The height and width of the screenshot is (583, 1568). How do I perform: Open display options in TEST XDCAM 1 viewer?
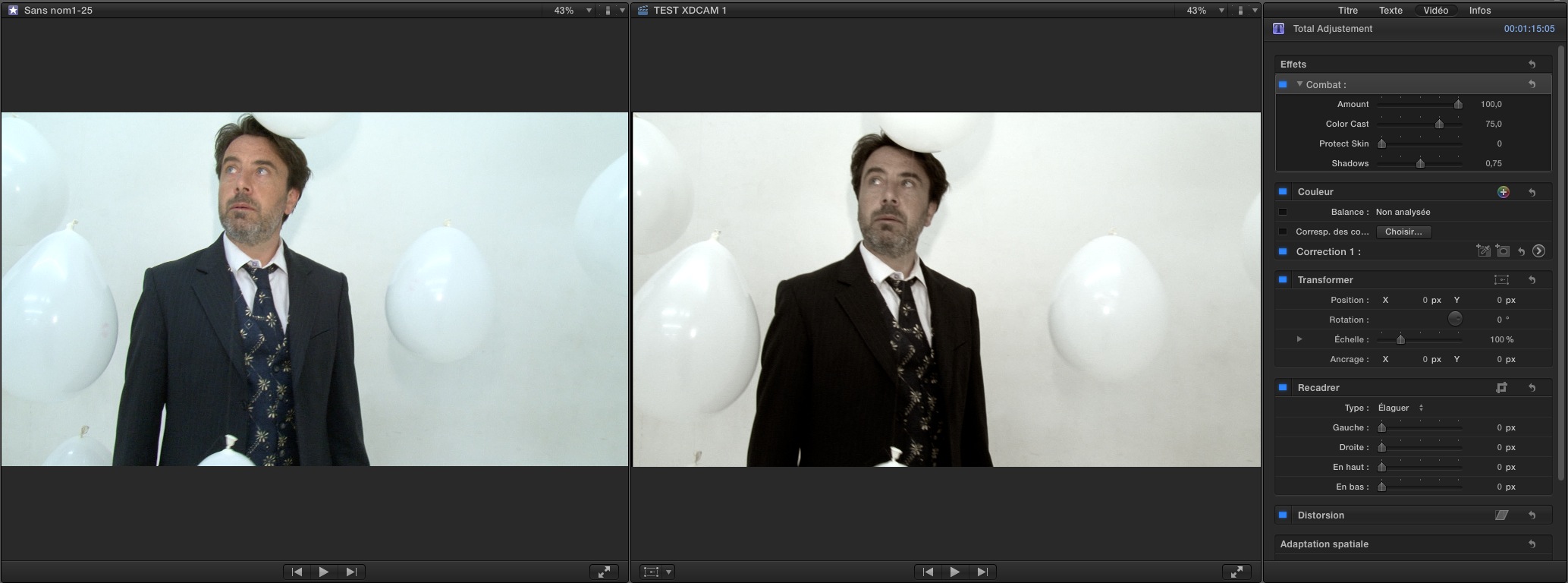[1246, 11]
